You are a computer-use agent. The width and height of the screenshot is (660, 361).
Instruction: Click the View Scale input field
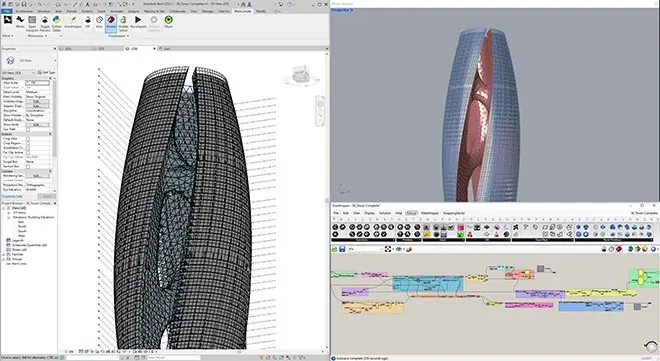click(x=37, y=83)
